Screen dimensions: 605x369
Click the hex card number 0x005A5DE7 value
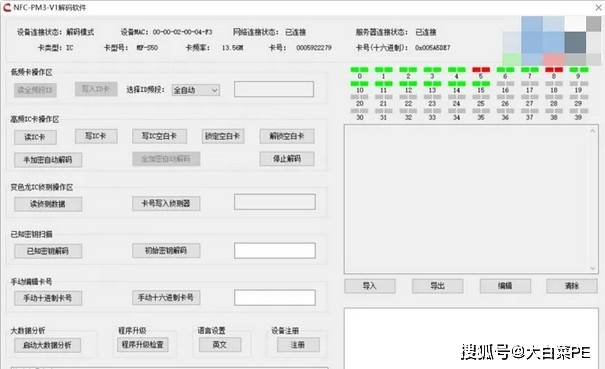point(433,48)
